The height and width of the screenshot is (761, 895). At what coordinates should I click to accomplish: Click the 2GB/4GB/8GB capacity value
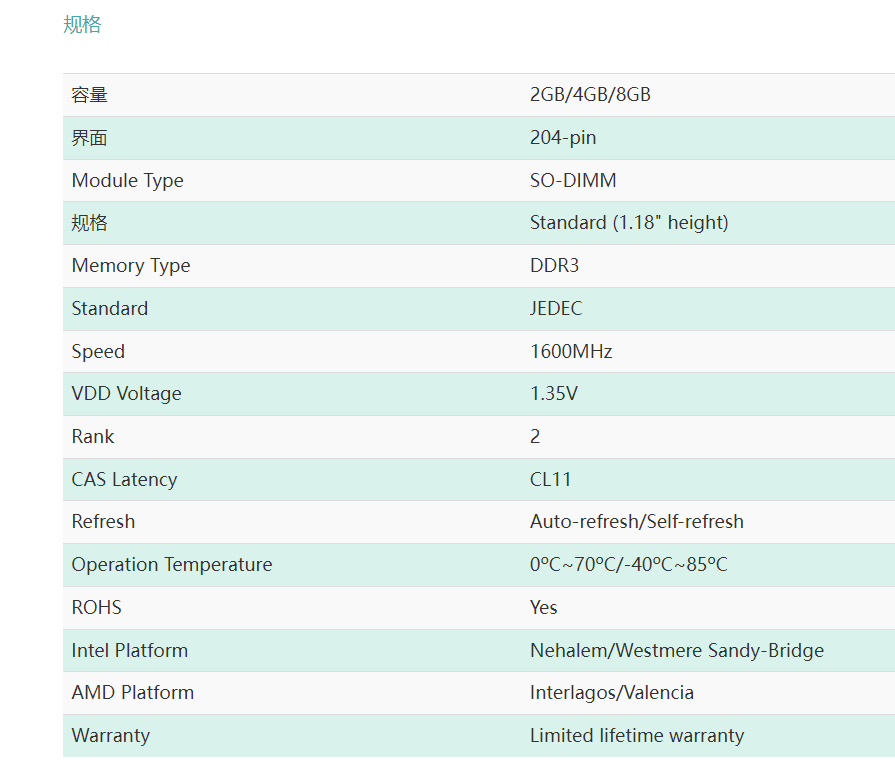click(x=590, y=95)
